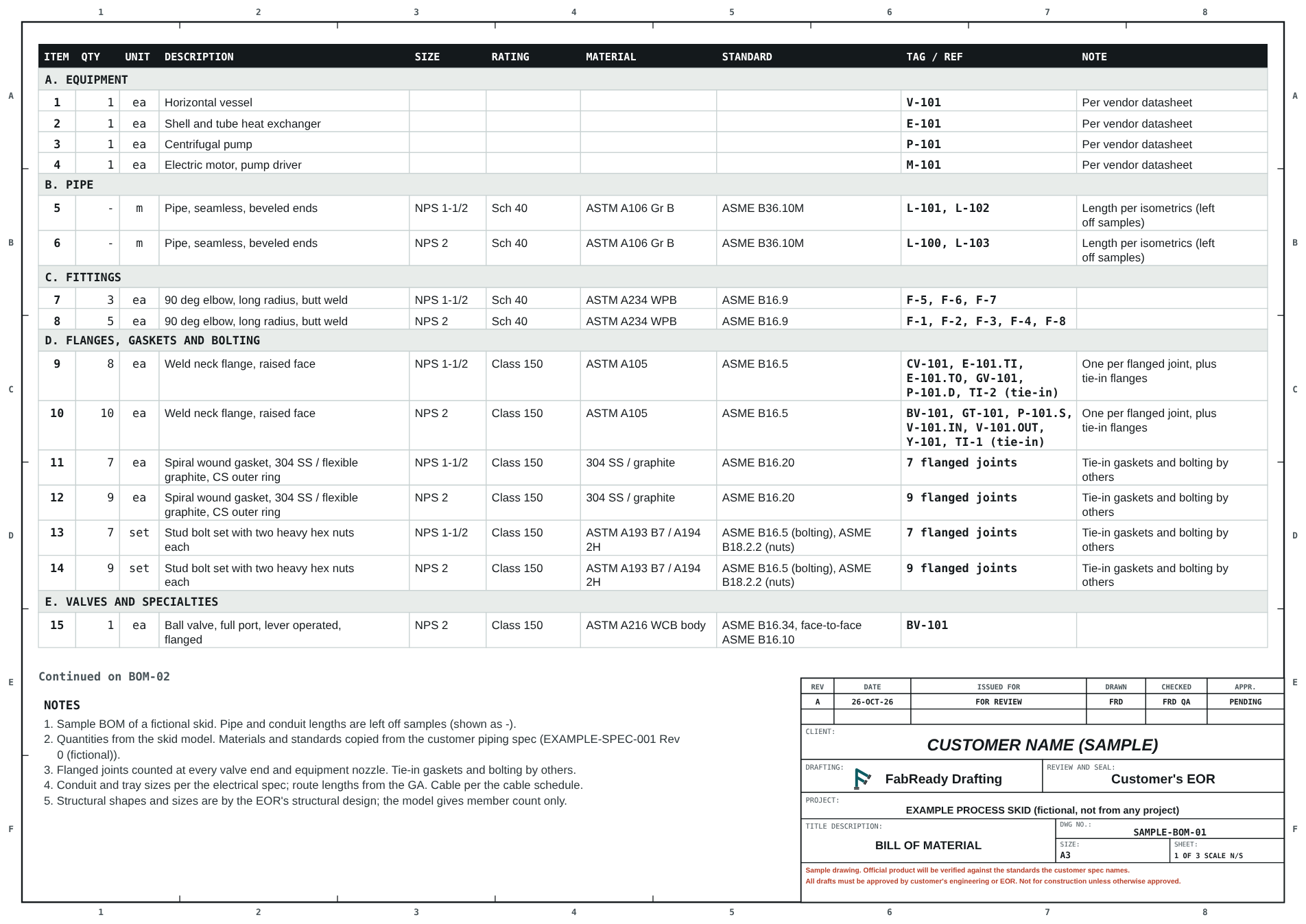The height and width of the screenshot is (924, 1306).
Task: Click the DESCRIPTION column header
Action: tap(199, 57)
